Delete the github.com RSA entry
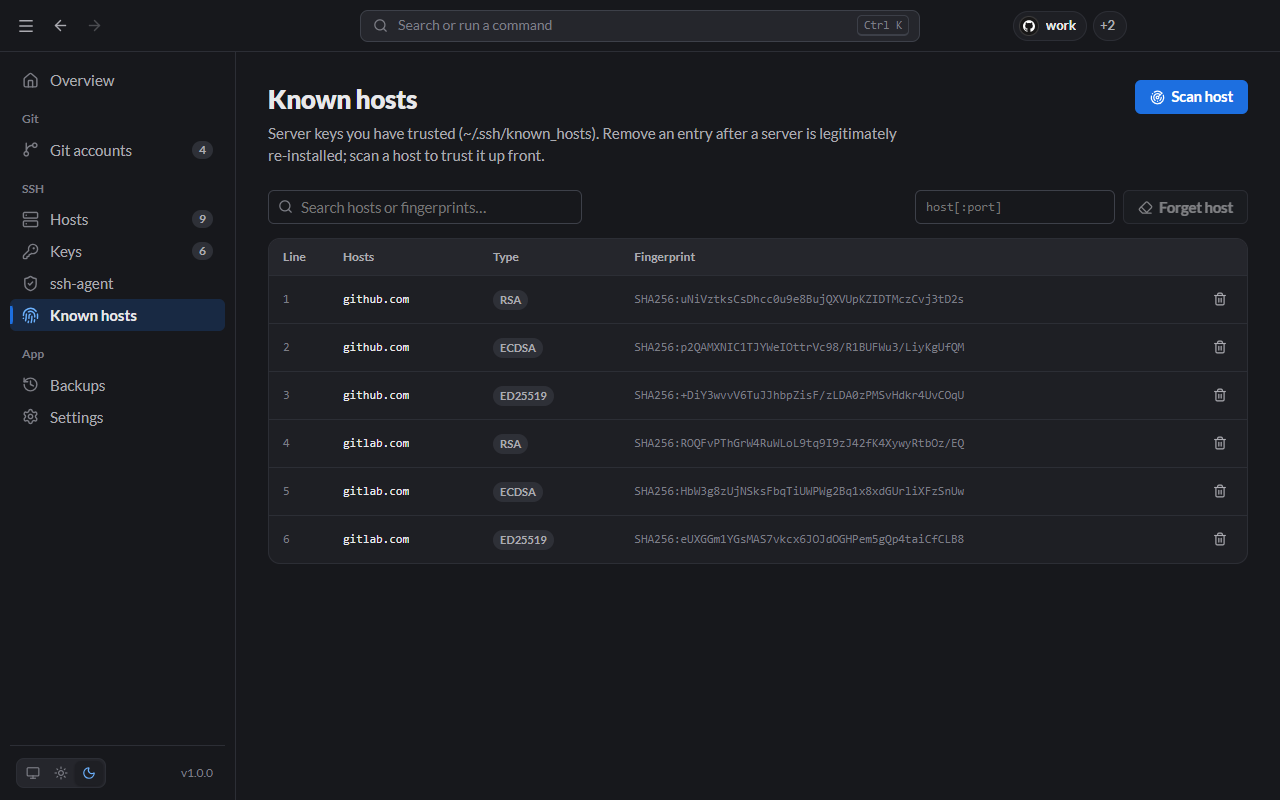 pos(1220,299)
